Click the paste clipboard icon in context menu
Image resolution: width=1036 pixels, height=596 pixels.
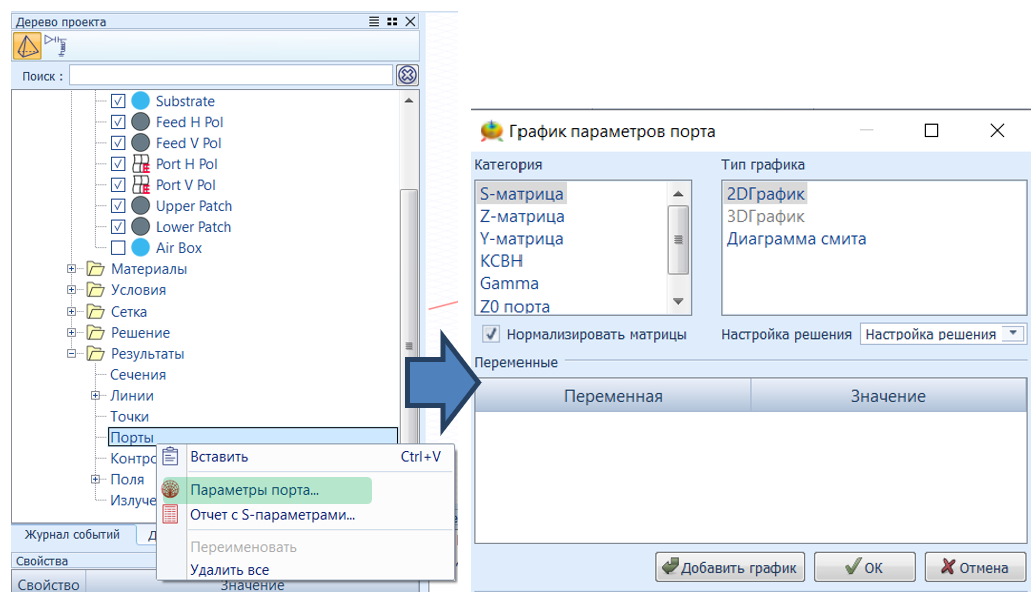170,457
